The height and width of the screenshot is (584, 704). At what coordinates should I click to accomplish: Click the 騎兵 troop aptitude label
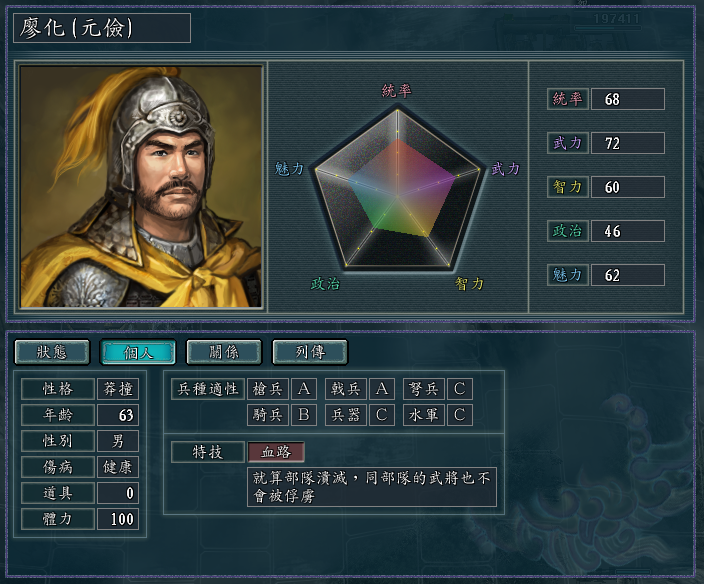pyautogui.click(x=268, y=414)
